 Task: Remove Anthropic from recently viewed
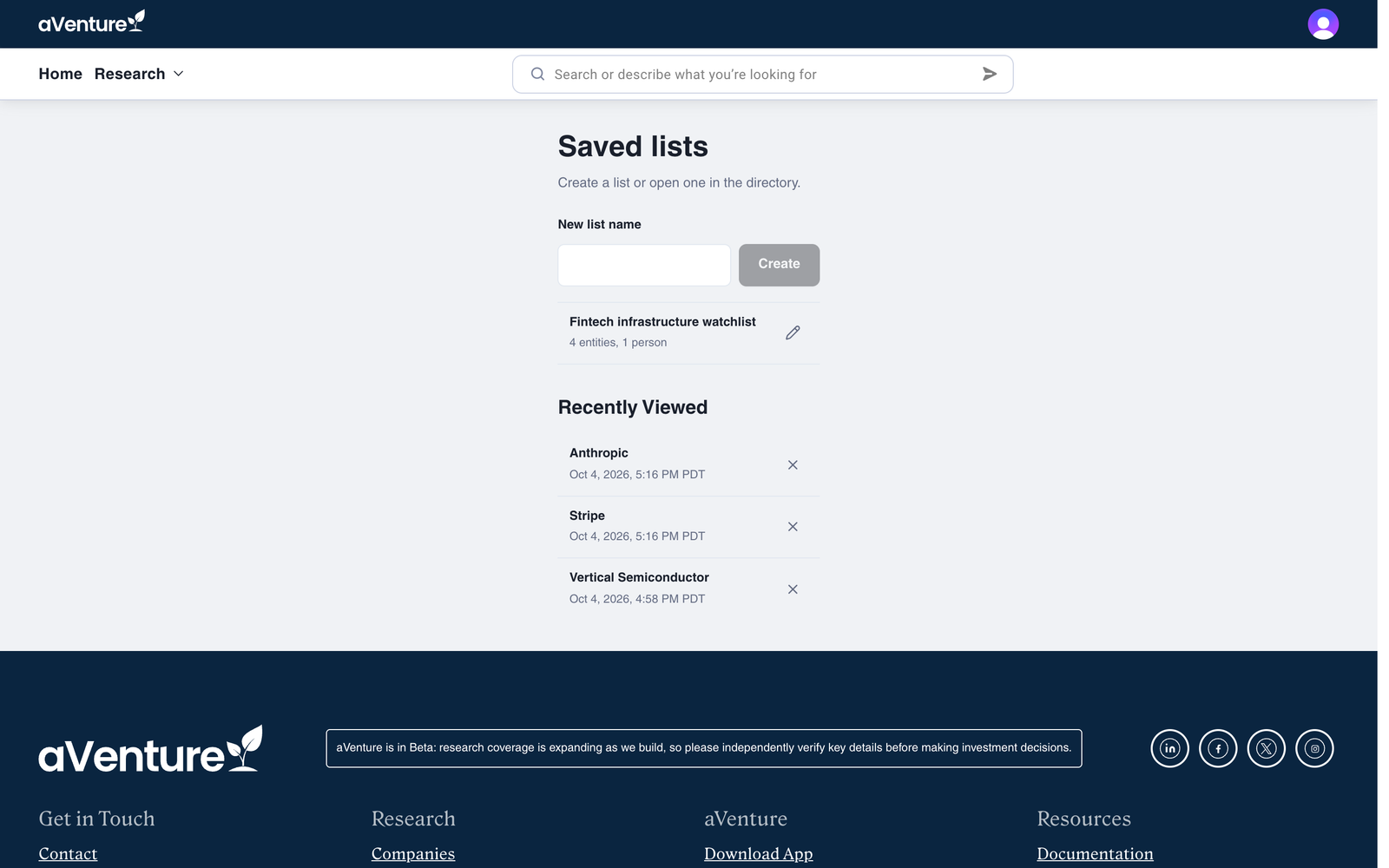793,465
